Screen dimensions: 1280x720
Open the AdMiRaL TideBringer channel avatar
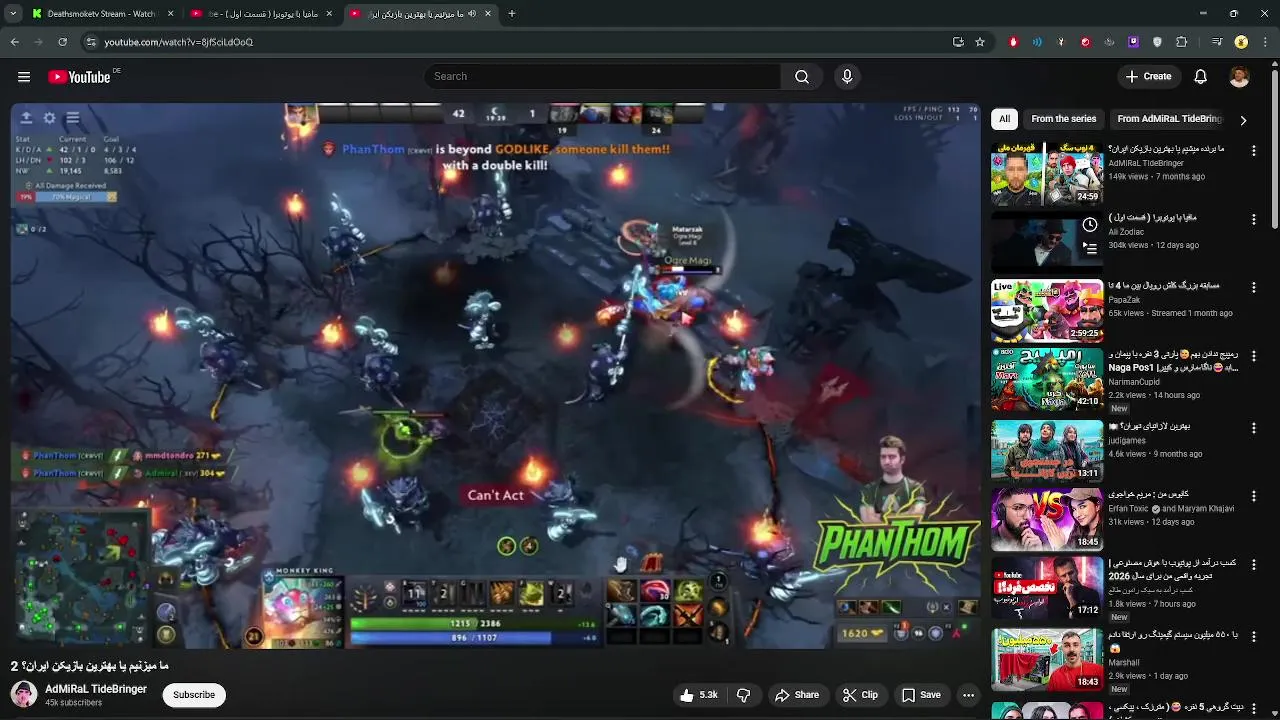coord(24,694)
